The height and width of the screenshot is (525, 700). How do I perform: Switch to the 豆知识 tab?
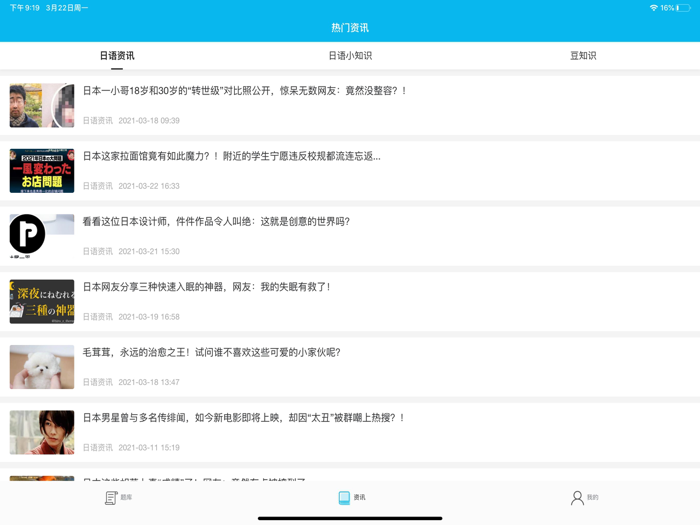[583, 56]
